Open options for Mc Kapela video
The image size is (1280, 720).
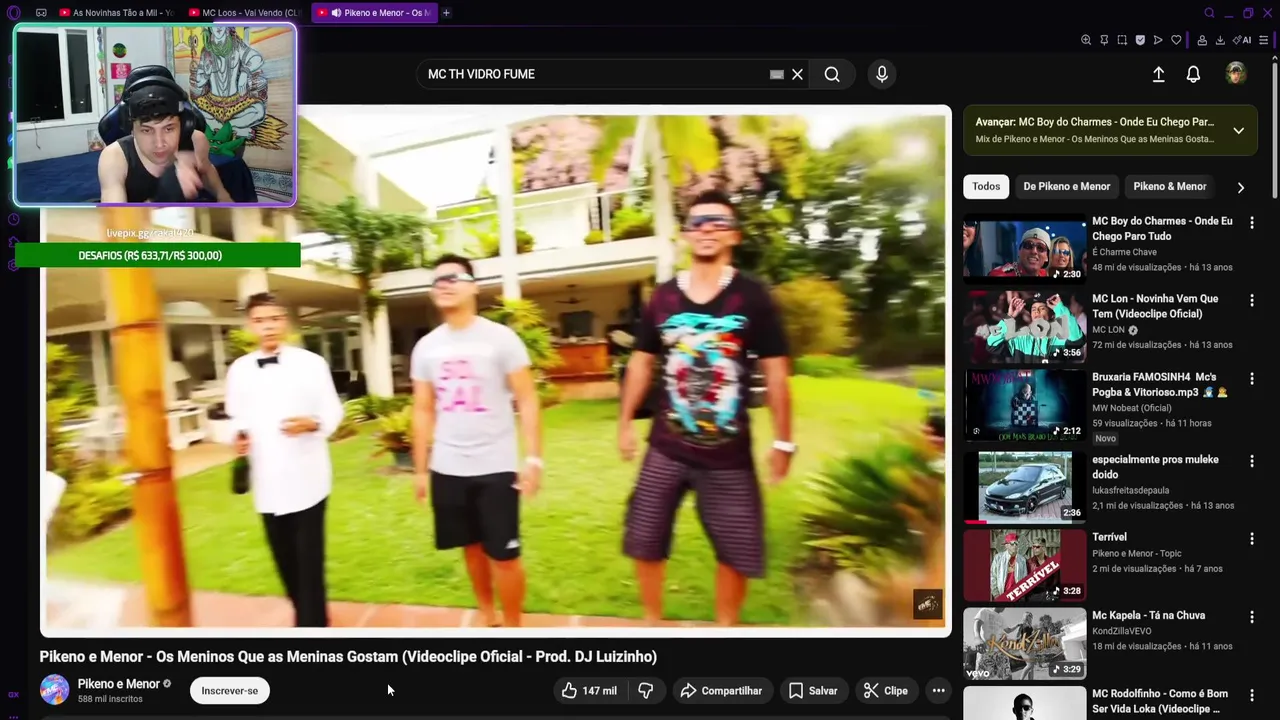(1251, 617)
